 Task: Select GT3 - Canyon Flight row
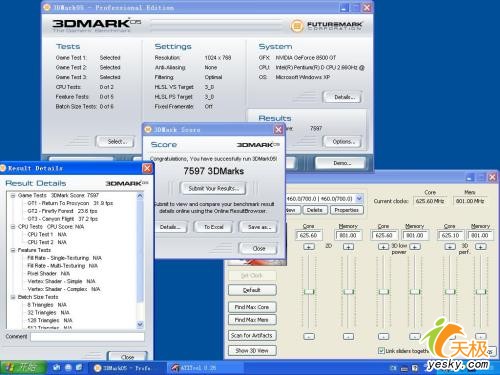(x=63, y=219)
